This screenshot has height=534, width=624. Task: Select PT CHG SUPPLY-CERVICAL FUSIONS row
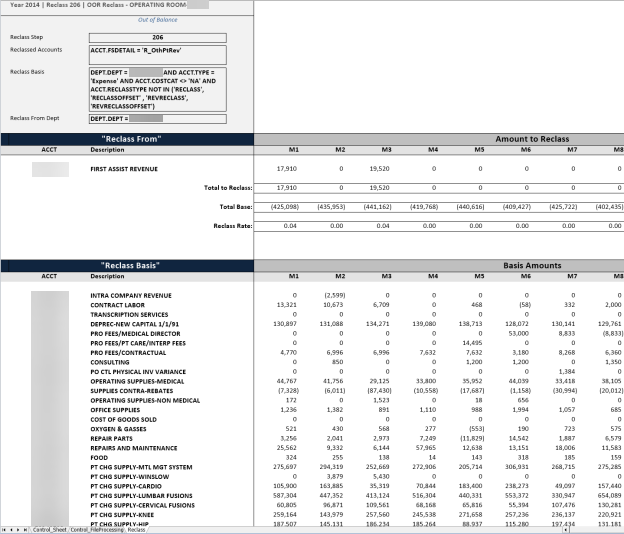[x=142, y=506]
